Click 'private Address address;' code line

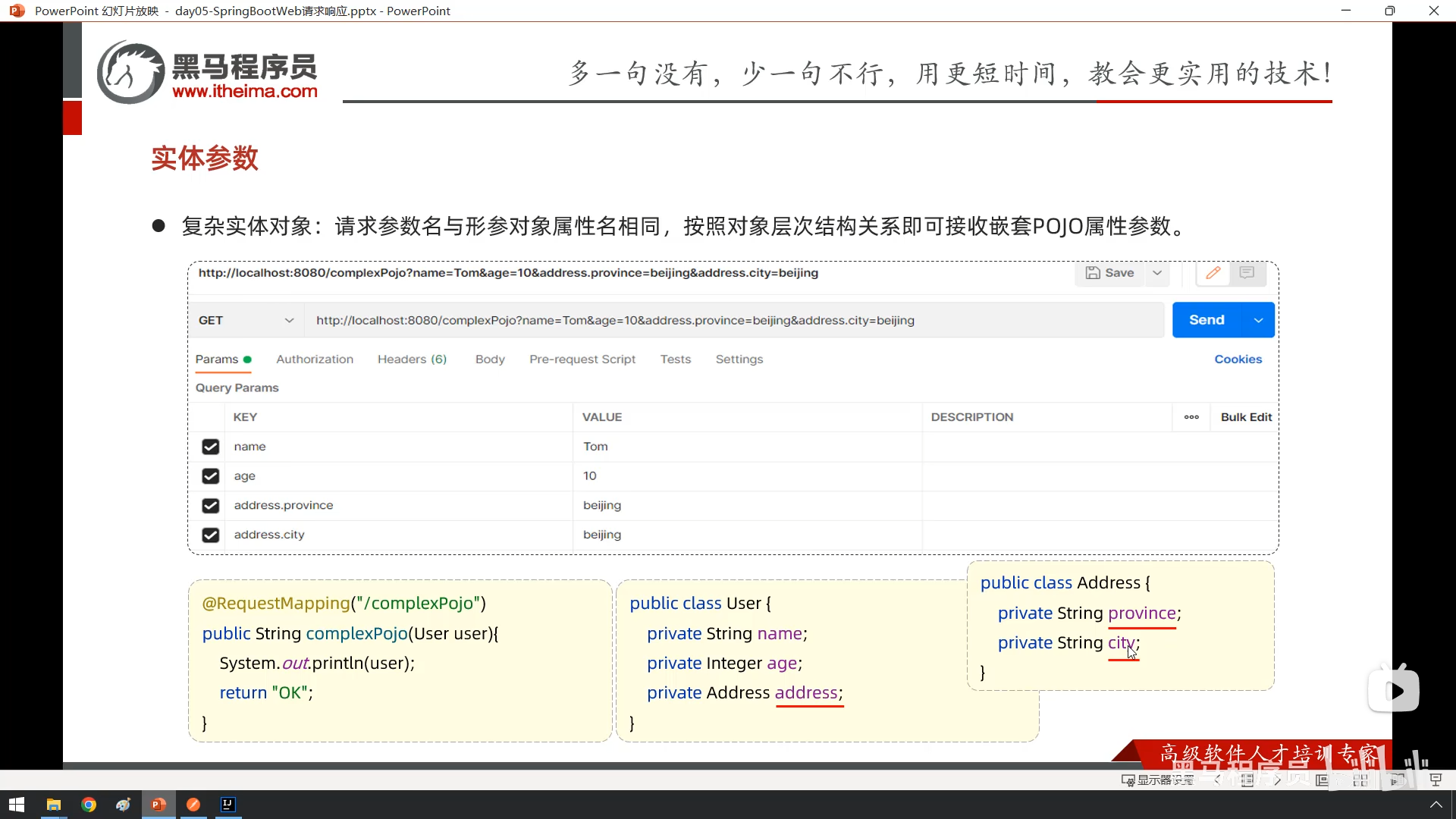tap(745, 692)
